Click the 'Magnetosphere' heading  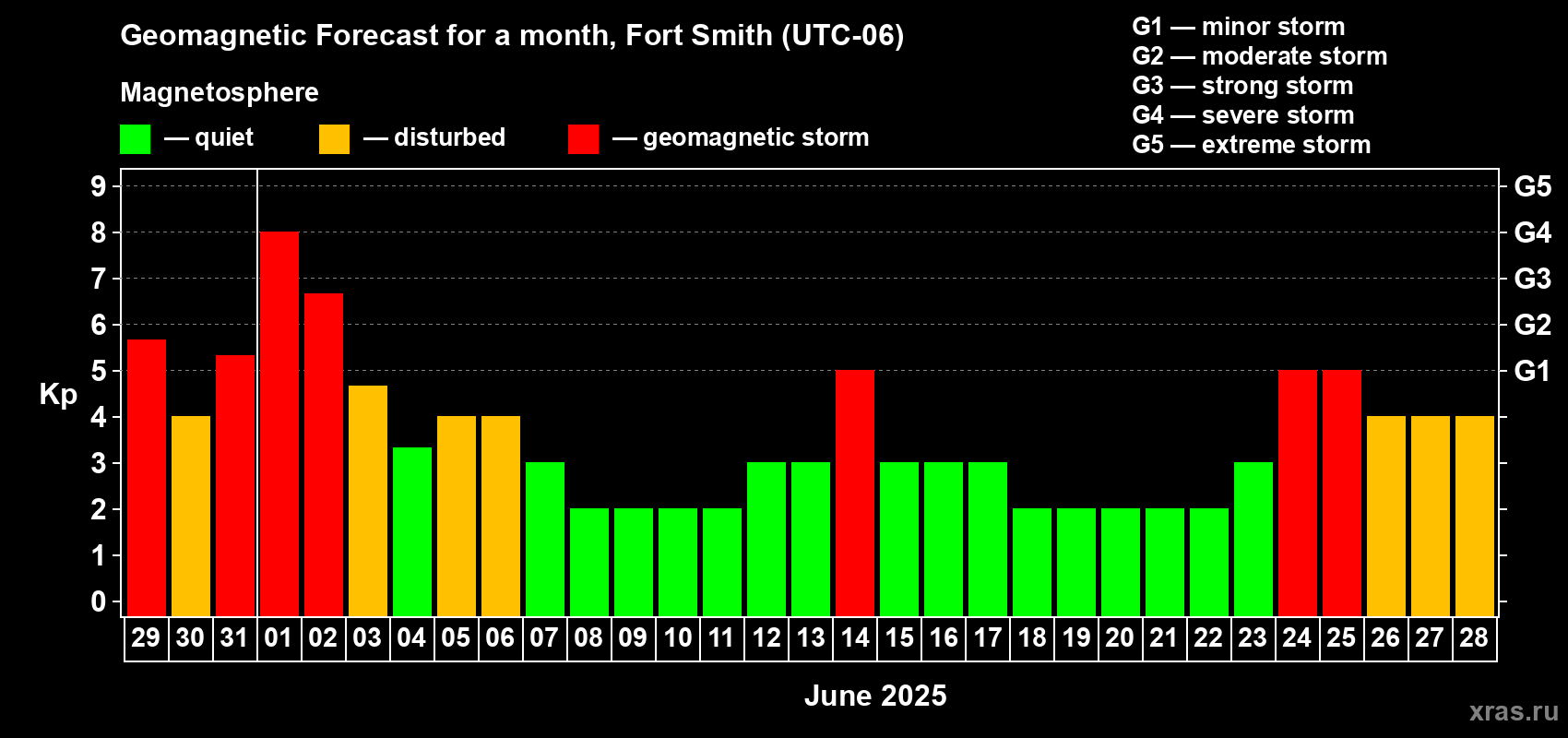click(220, 92)
